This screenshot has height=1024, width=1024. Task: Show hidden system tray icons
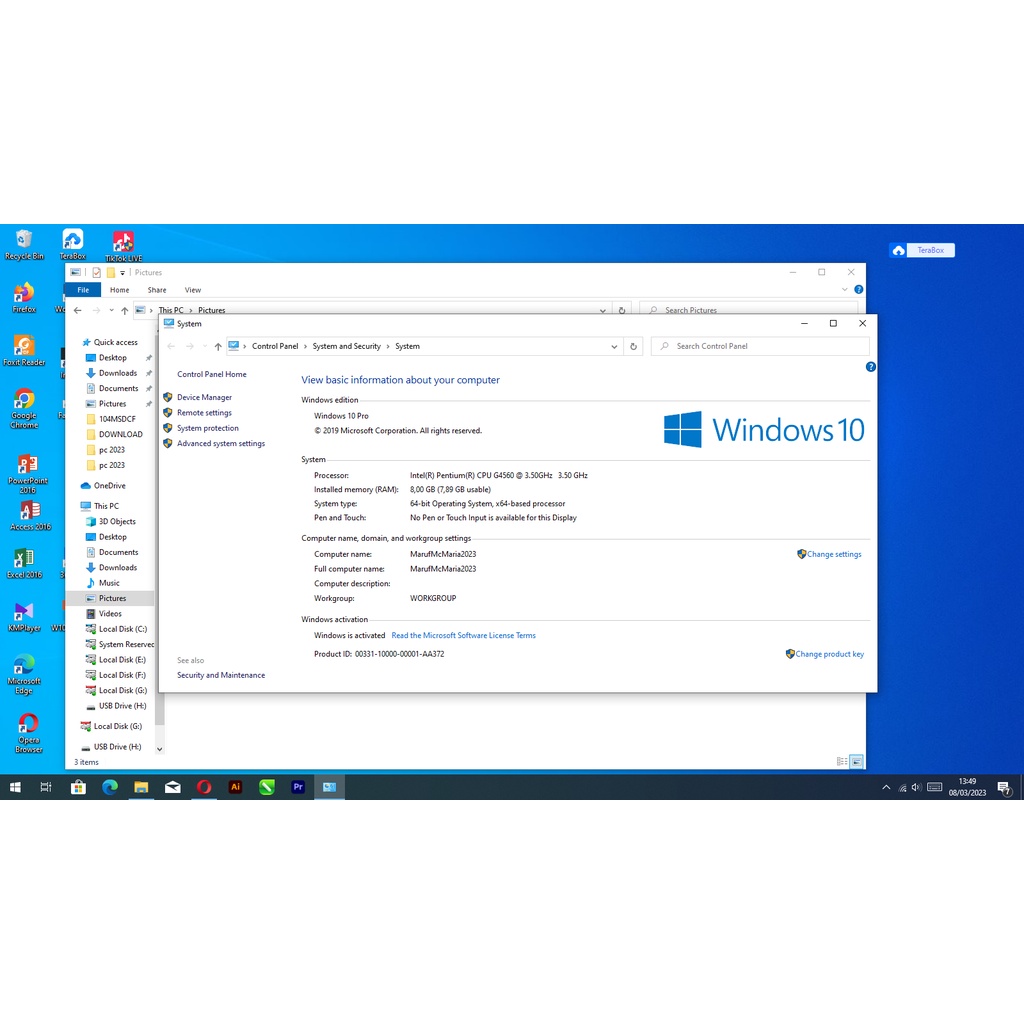pyautogui.click(x=886, y=787)
